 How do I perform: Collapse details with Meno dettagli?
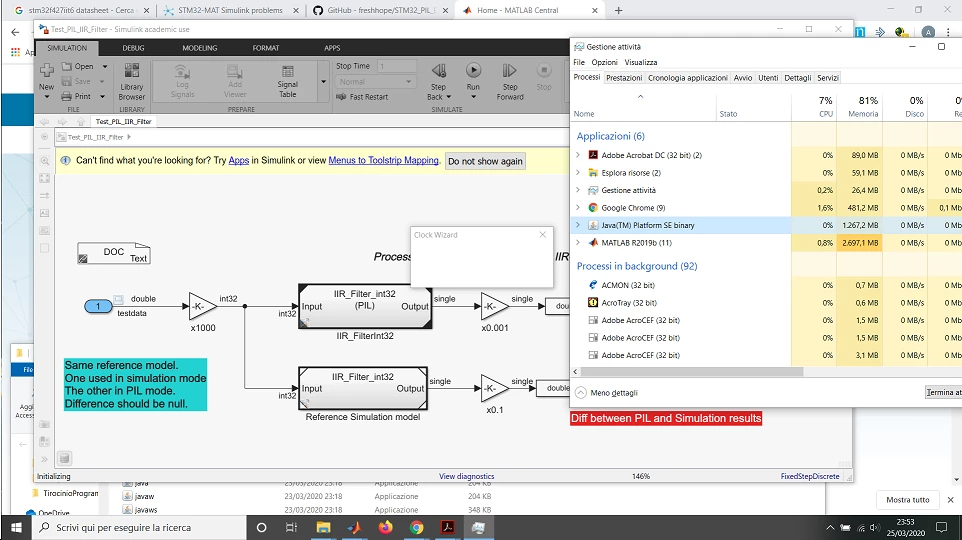pyautogui.click(x=607, y=393)
